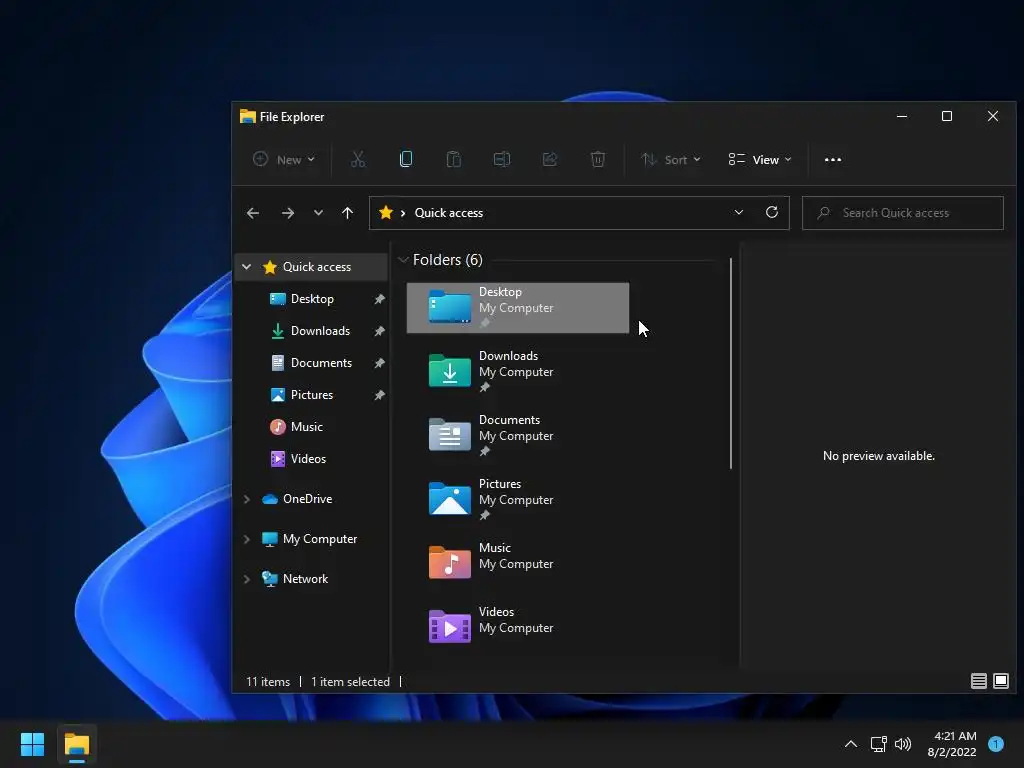
Task: Select Pictures in navigation pane
Action: click(x=312, y=395)
